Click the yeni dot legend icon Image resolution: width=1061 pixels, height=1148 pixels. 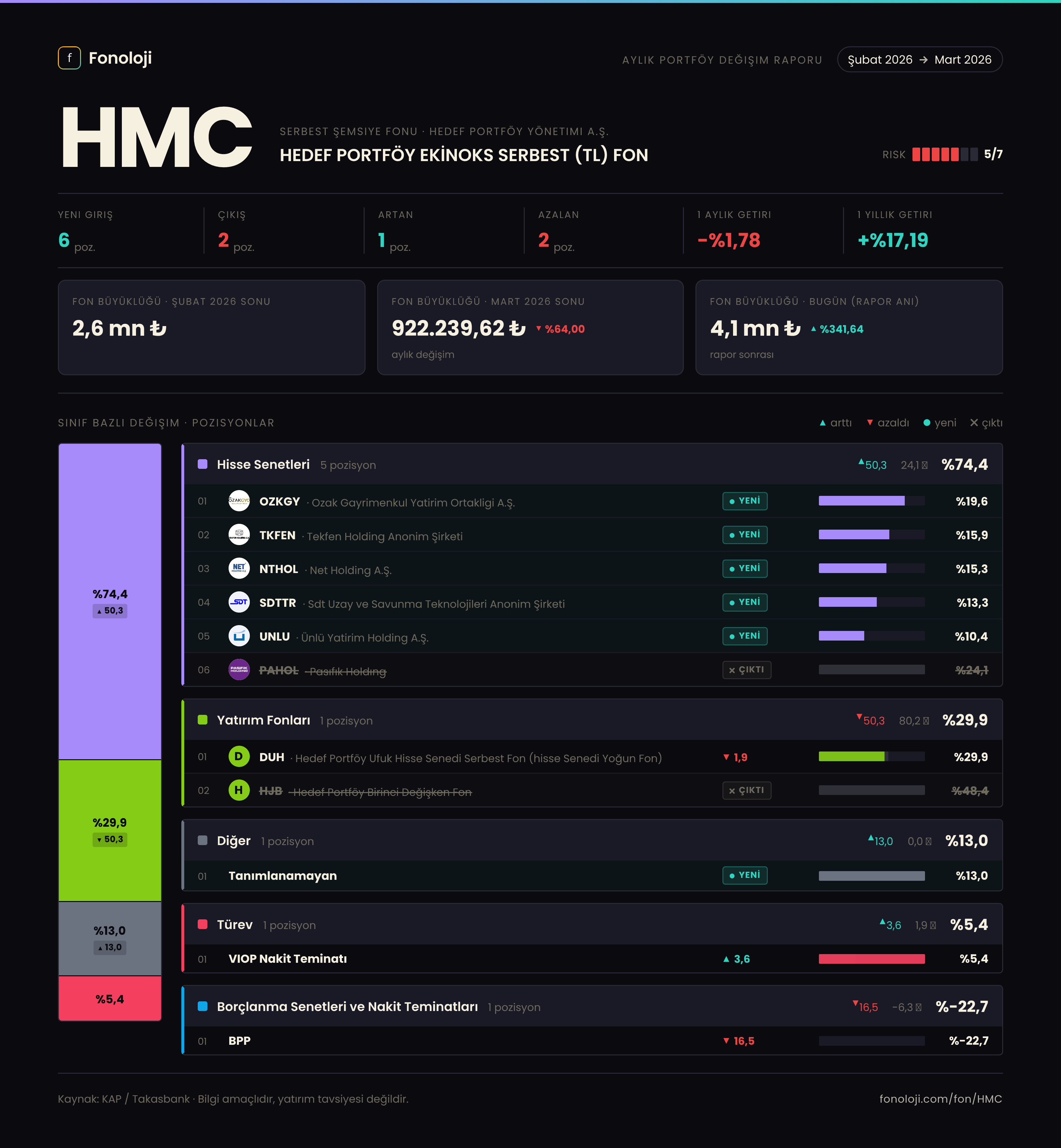point(927,423)
